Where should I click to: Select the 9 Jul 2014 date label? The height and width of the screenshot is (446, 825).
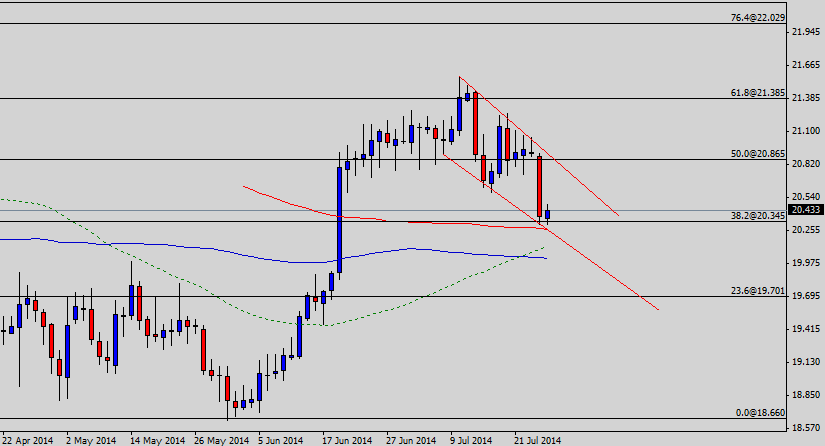[471, 439]
